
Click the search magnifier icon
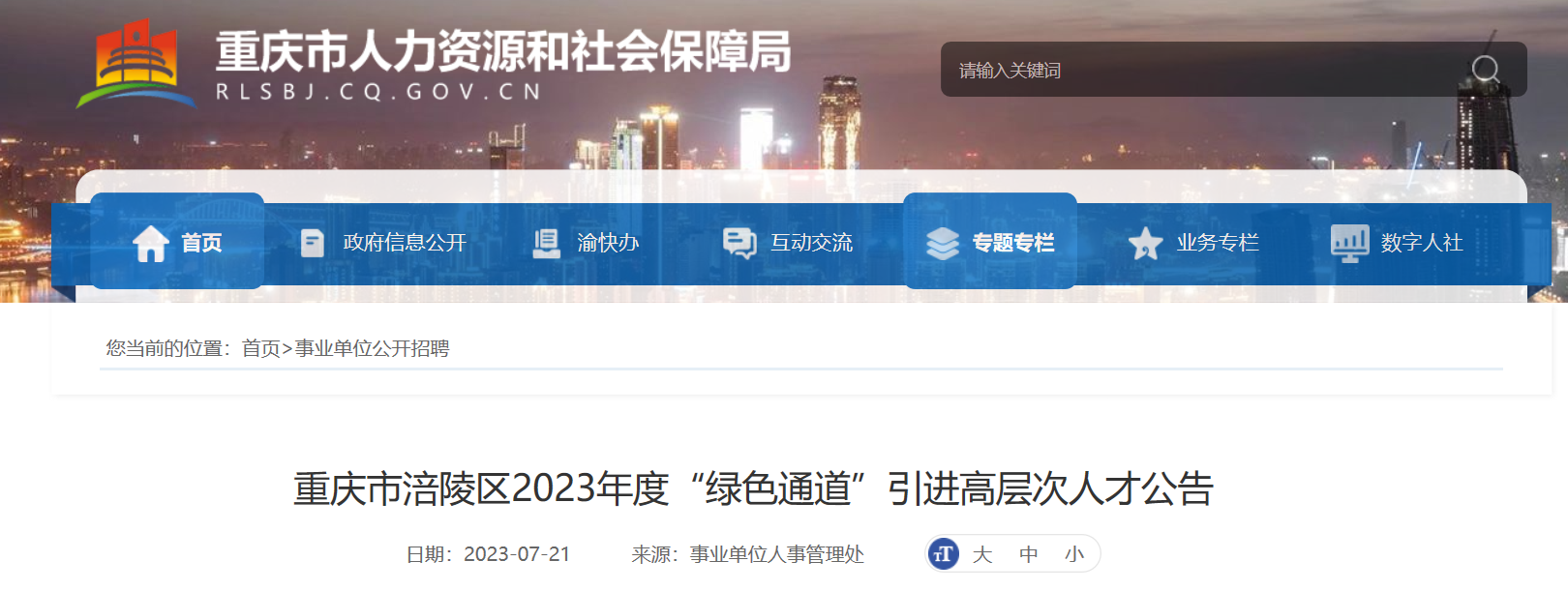click(1485, 70)
